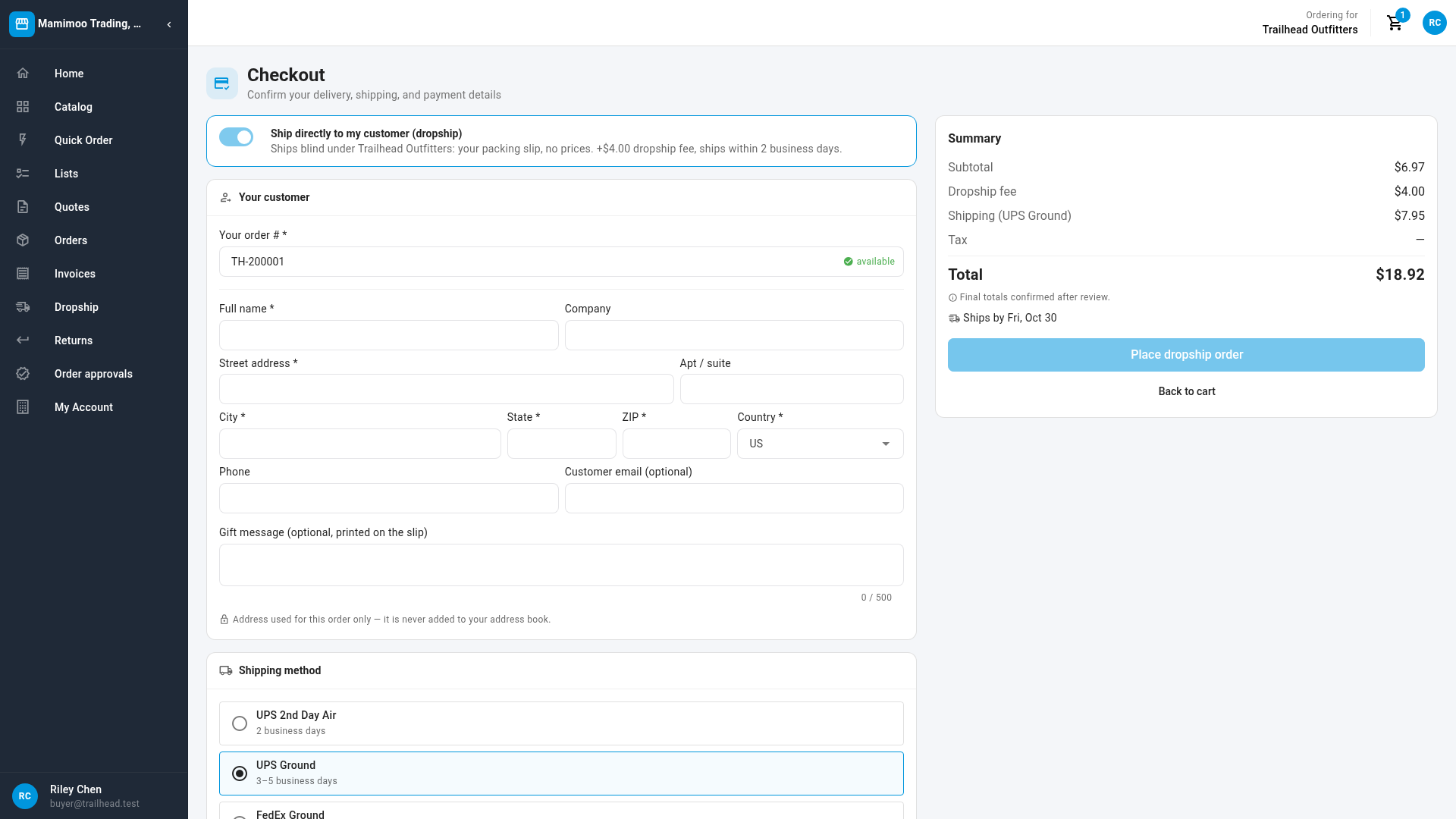Click the Dropship truck icon in sidebar
1456x819 pixels.
23,307
